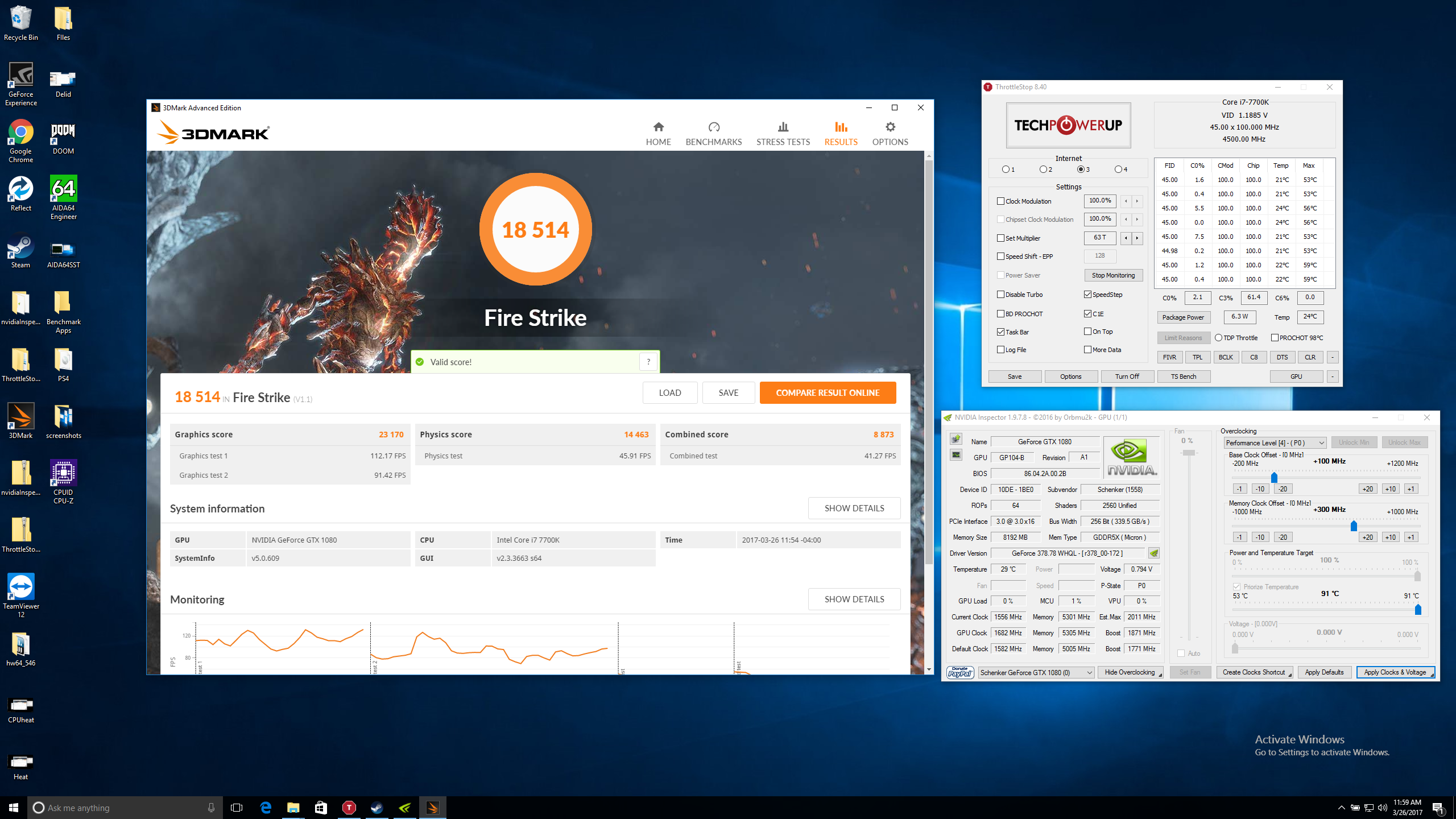The width and height of the screenshot is (1456, 819).
Task: Open Performance Level [4] - (P0) dropdown
Action: pos(1275,442)
